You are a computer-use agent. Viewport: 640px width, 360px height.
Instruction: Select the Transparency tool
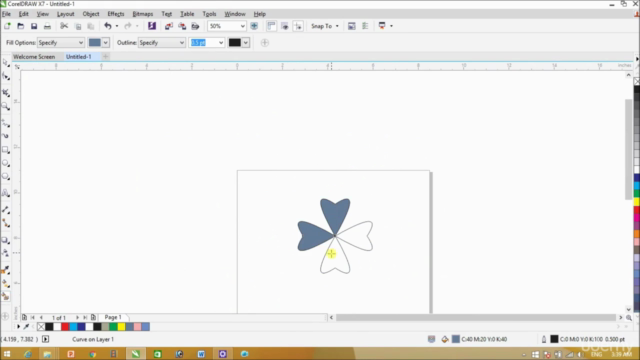click(6, 253)
